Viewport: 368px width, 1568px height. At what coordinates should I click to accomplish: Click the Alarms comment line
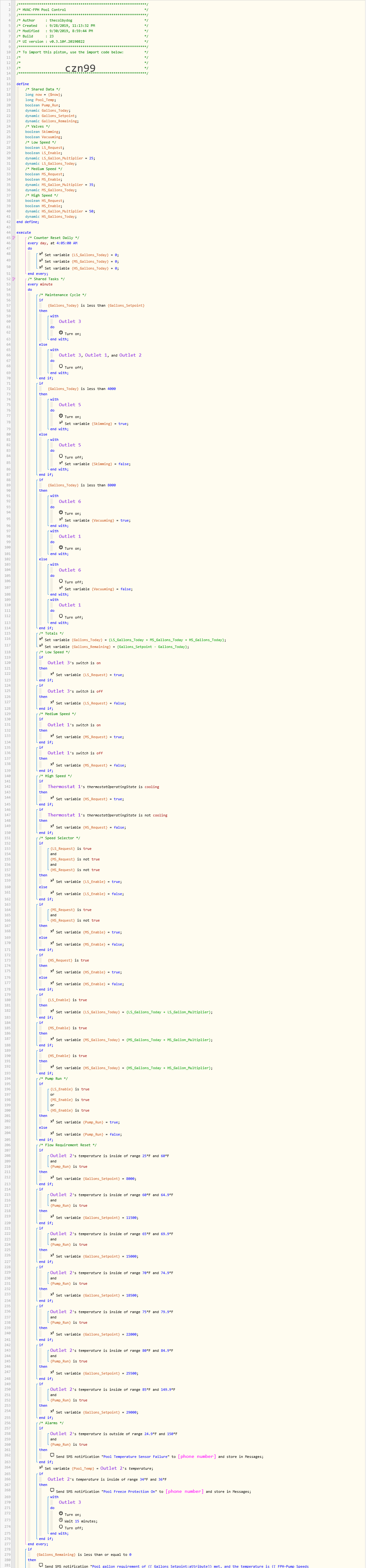coord(51,1423)
